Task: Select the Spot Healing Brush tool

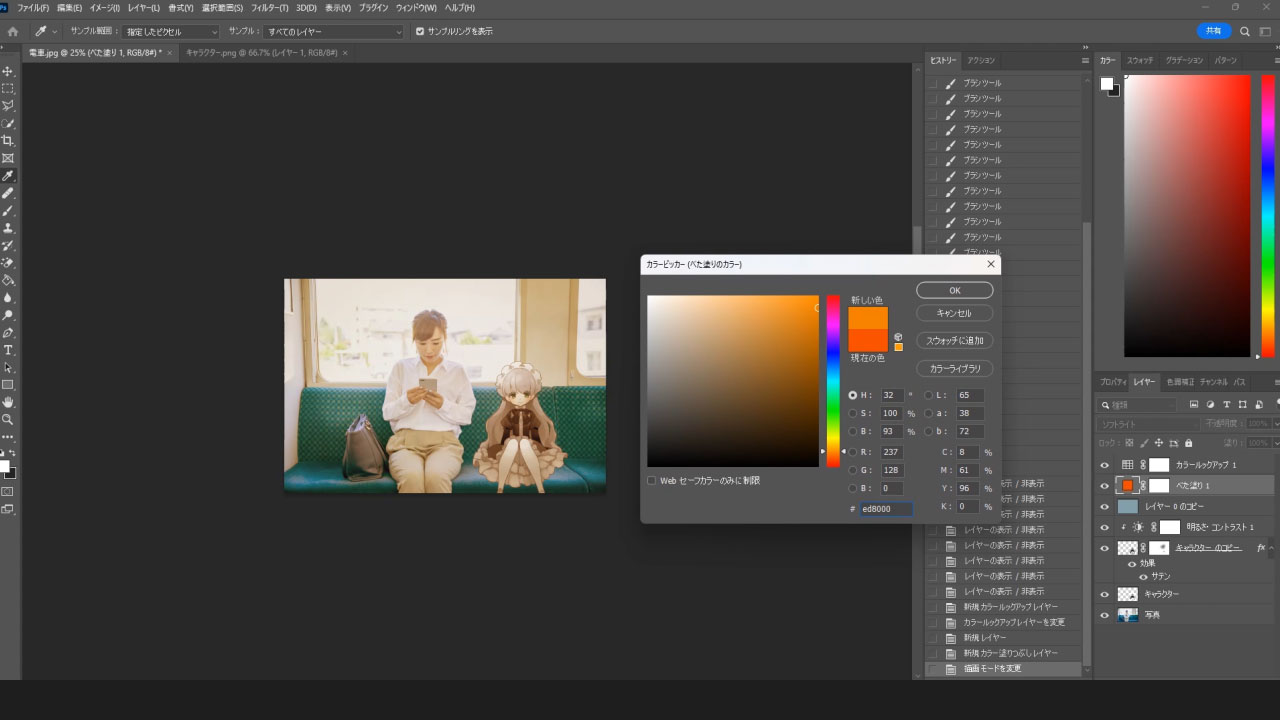Action: point(8,193)
